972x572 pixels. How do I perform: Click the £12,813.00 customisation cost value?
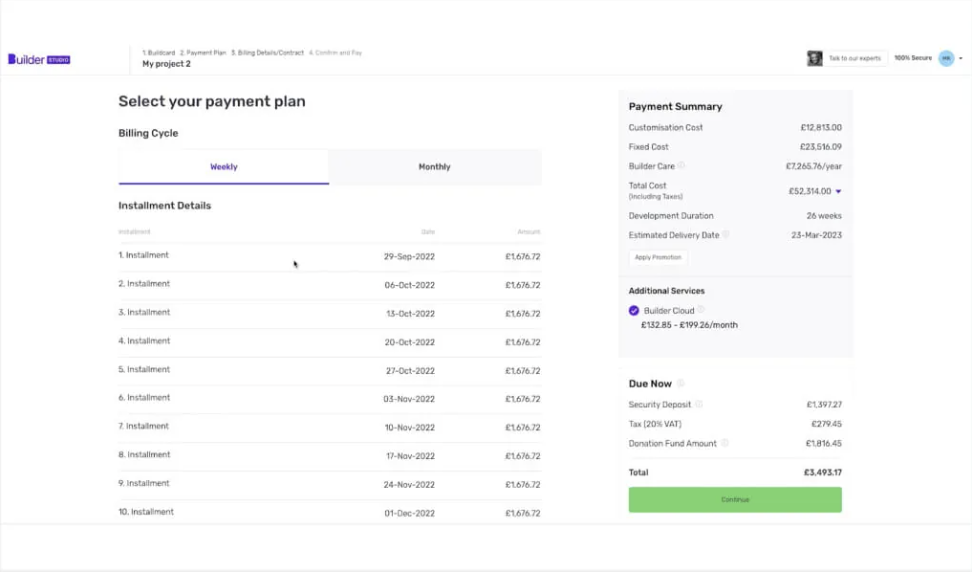coord(821,127)
